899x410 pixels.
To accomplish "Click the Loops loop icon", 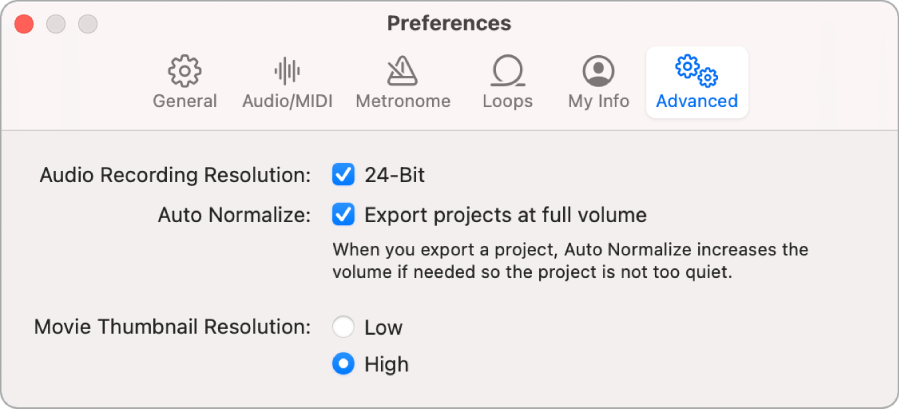I will pyautogui.click(x=507, y=71).
